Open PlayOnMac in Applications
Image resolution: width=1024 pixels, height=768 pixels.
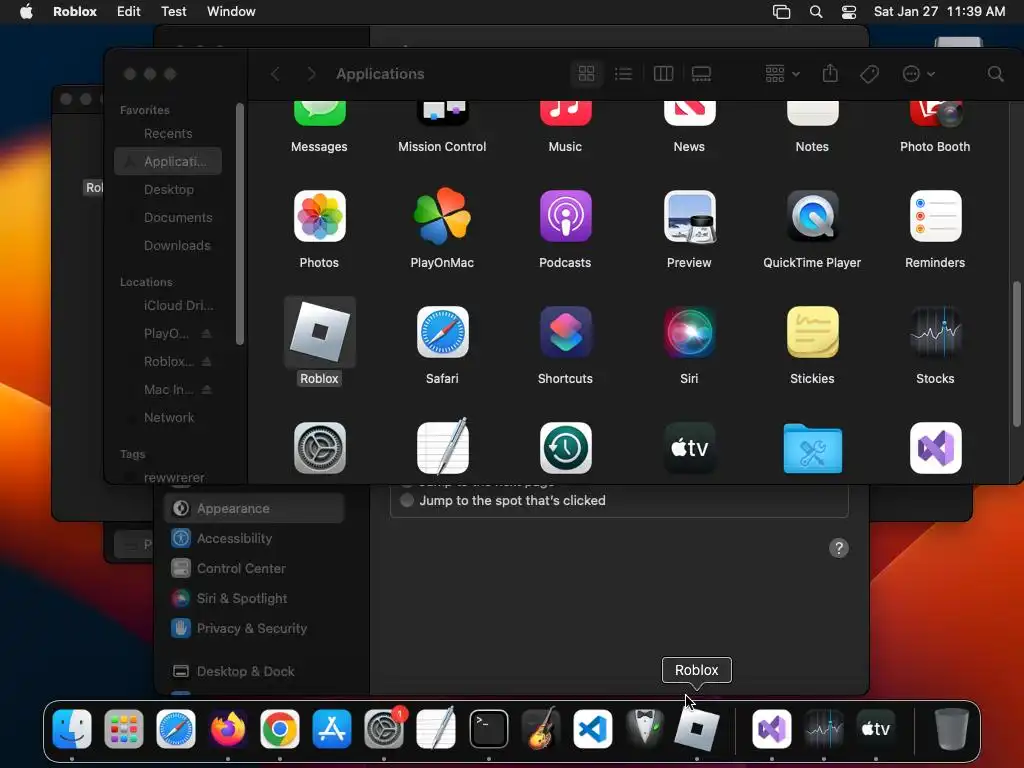click(442, 216)
